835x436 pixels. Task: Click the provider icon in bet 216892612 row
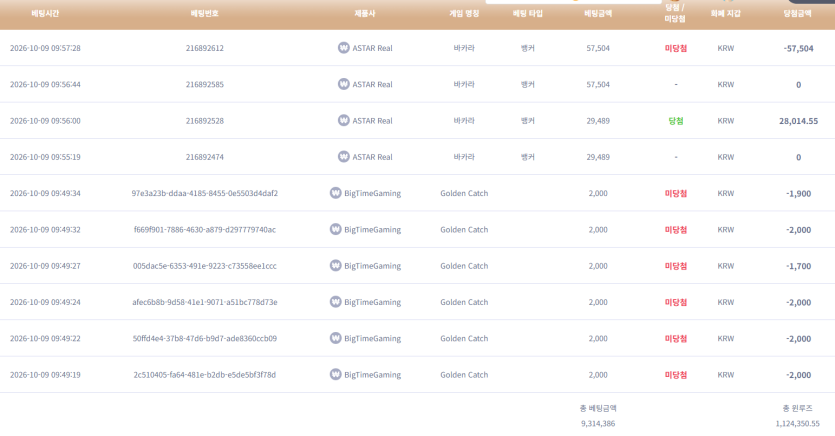pos(343,48)
